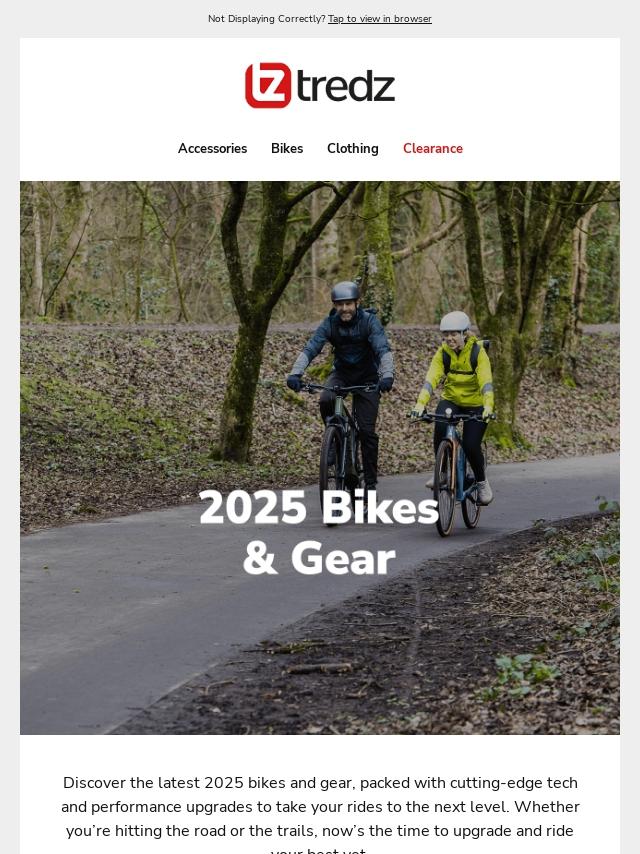Viewport: 640px width, 854px height.
Task: Click the 'Not Displaying Correctly?' text
Action: tap(266, 19)
